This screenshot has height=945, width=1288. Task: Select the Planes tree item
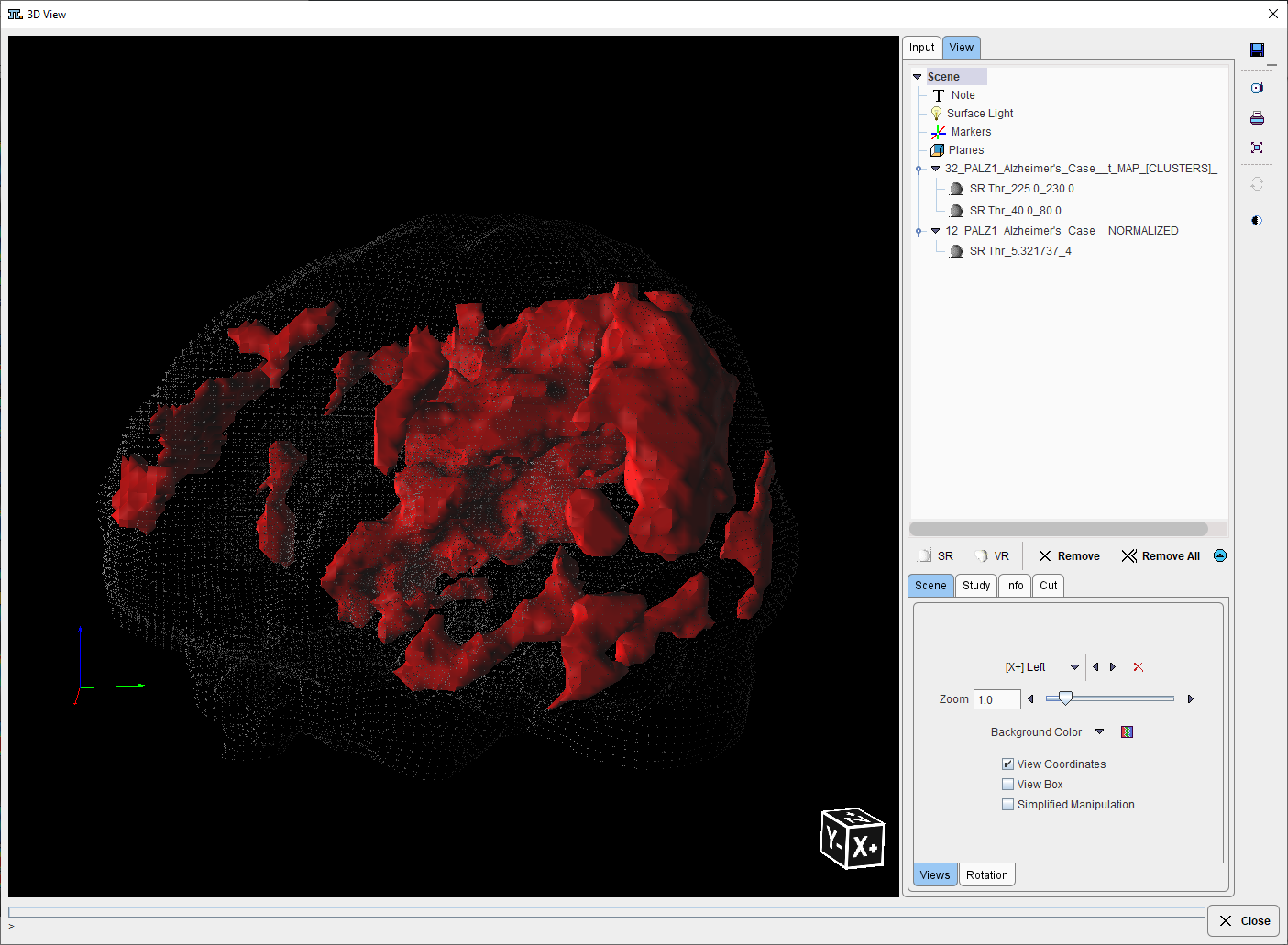click(966, 150)
